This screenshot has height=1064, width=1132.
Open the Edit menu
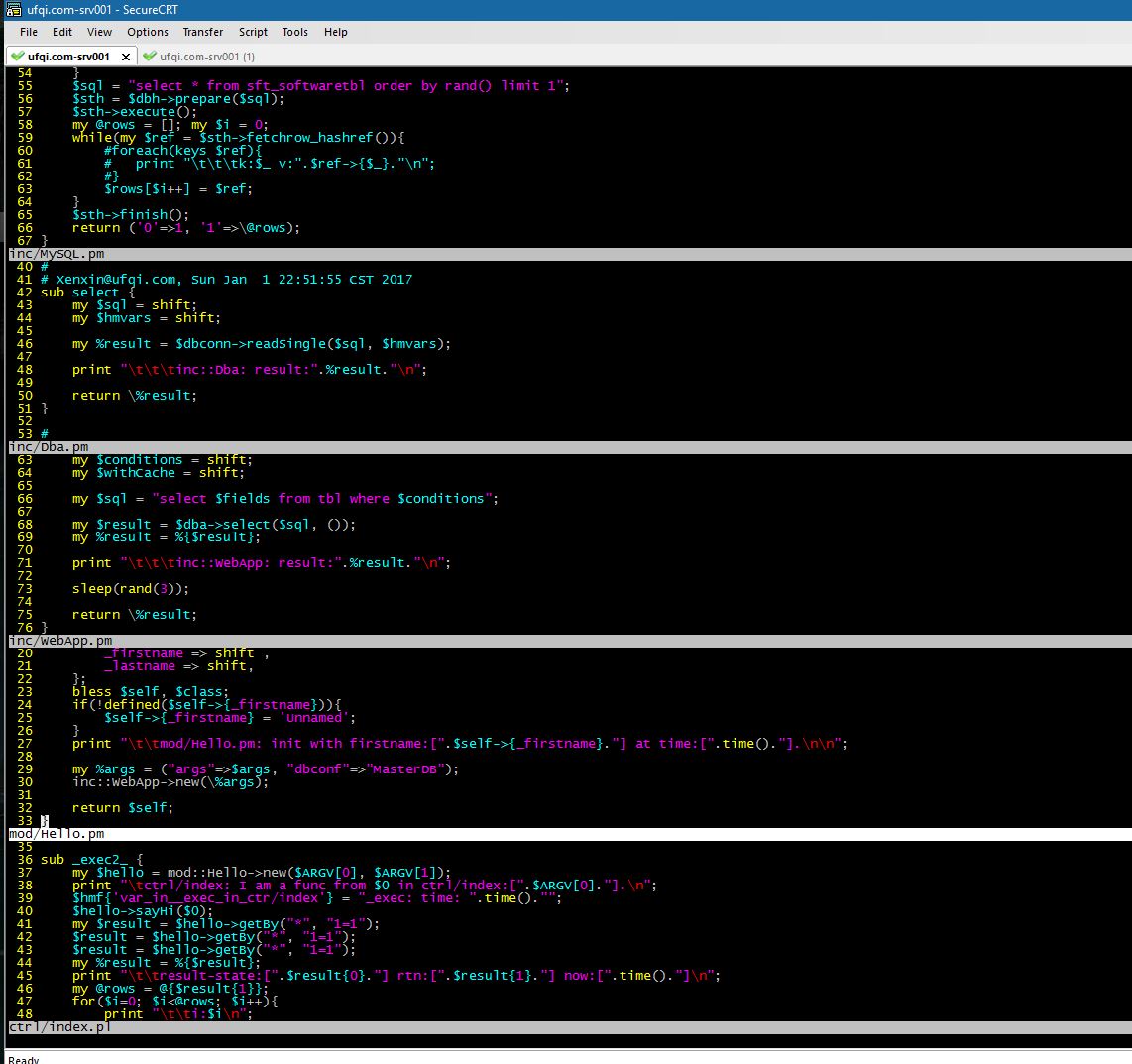click(62, 32)
